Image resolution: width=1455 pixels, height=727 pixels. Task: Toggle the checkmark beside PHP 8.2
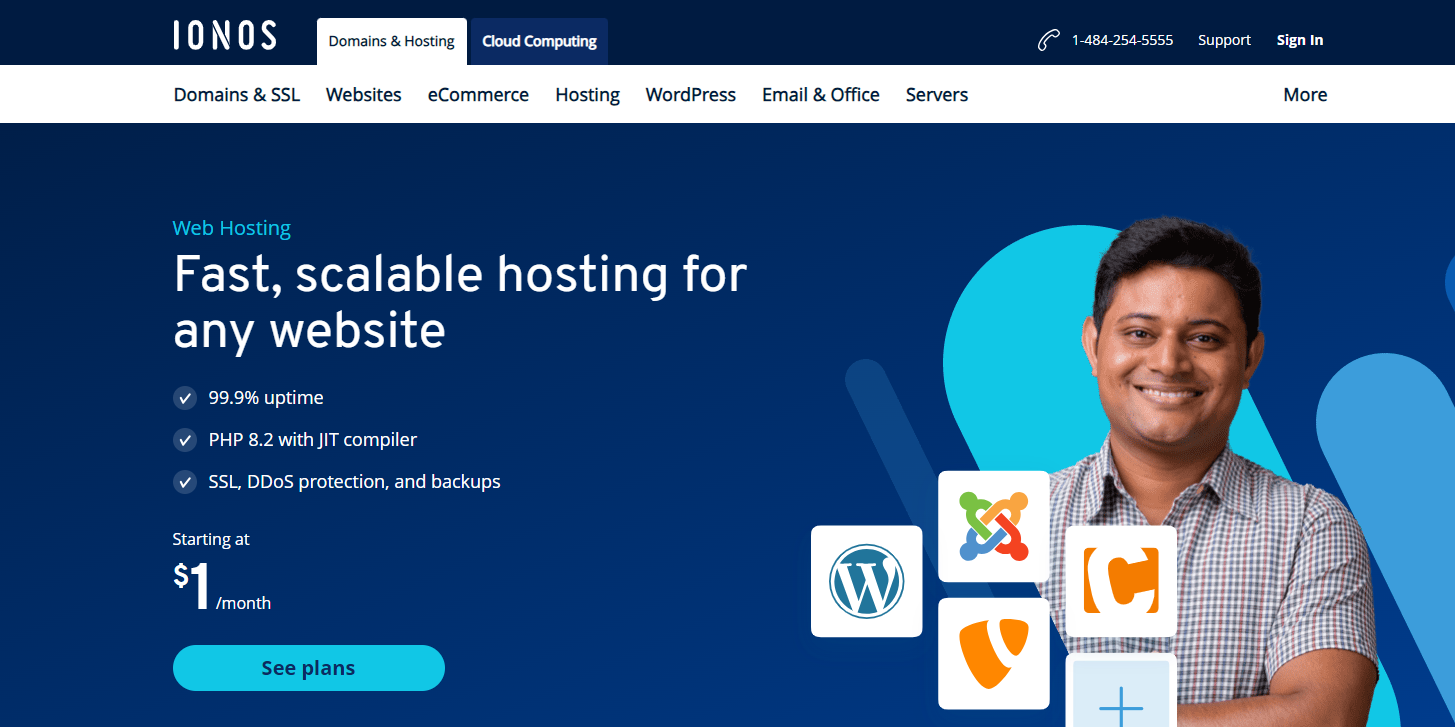(185, 439)
